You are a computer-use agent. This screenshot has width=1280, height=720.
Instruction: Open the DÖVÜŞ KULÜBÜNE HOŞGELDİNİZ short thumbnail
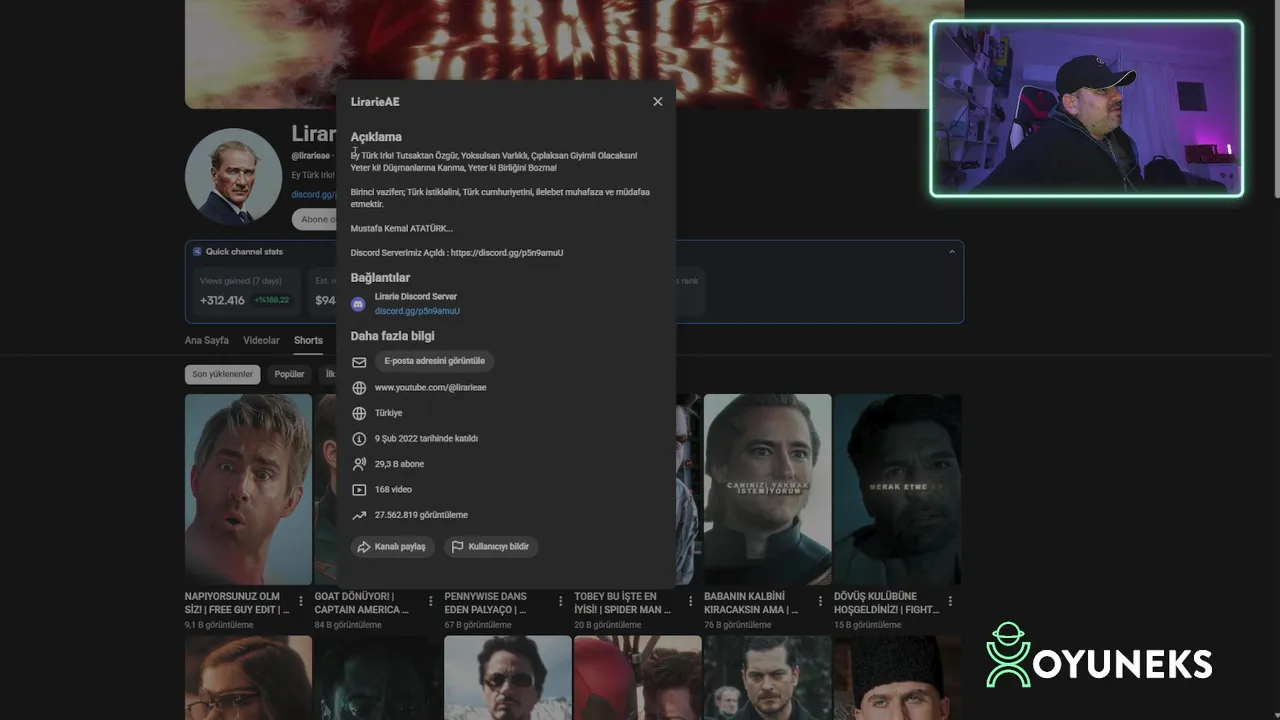pos(897,489)
